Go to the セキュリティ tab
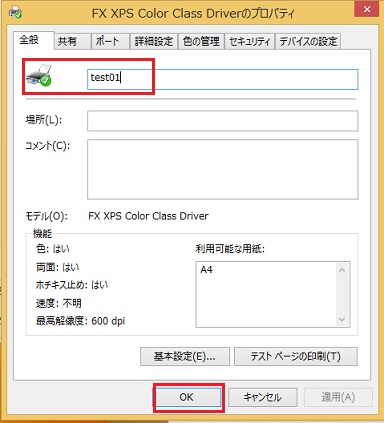 pyautogui.click(x=249, y=41)
